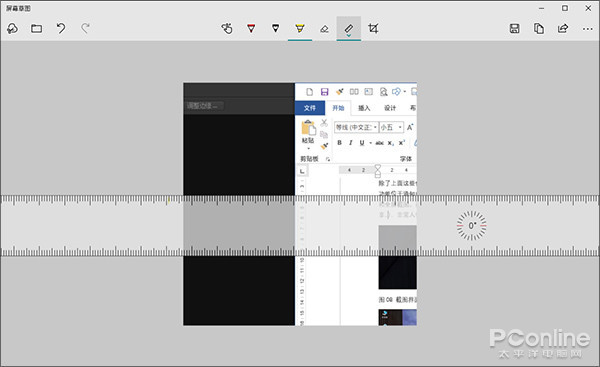Image resolution: width=600 pixels, height=367 pixels.
Task: Minimize the 屏幕草图 window
Action: [541, 8]
